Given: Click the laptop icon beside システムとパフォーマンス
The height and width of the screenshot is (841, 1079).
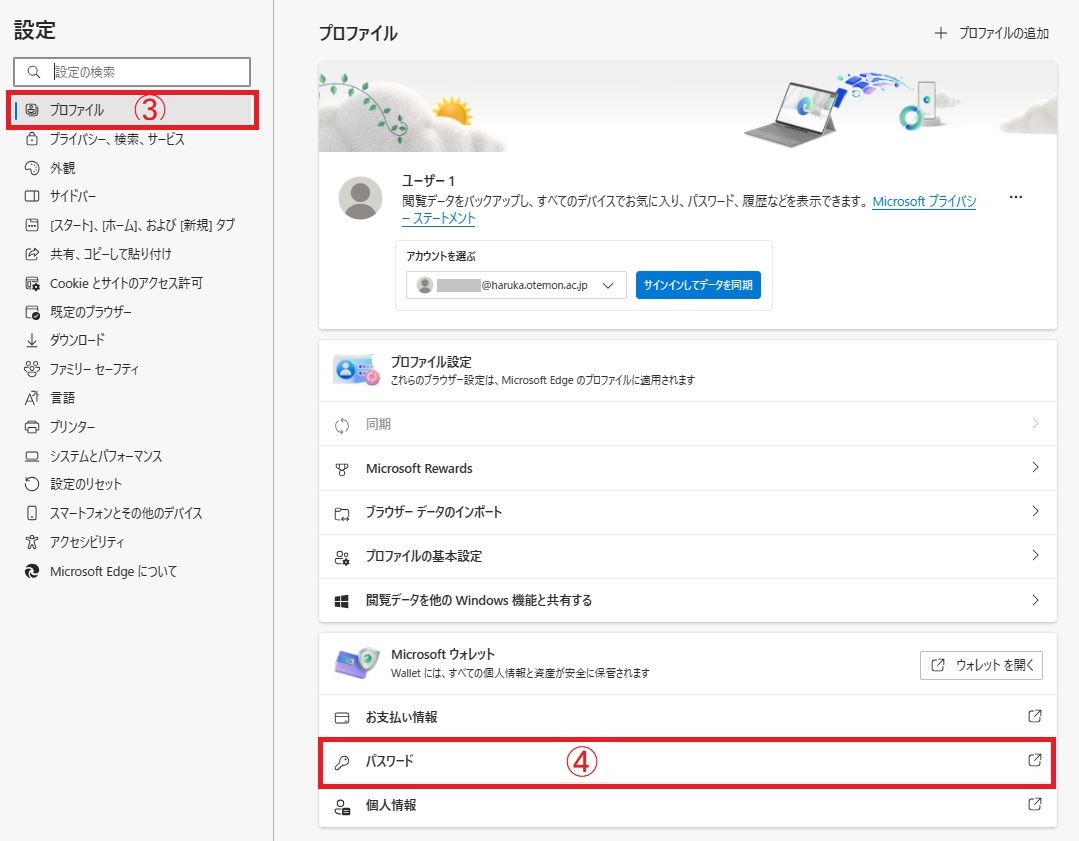Looking at the screenshot, I should coord(32,456).
